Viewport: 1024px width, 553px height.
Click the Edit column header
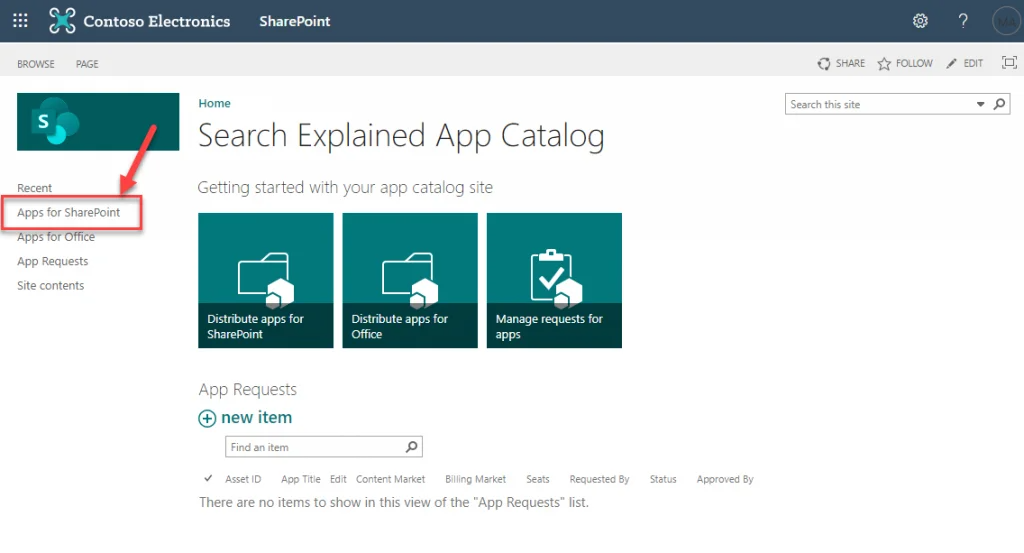click(x=338, y=479)
